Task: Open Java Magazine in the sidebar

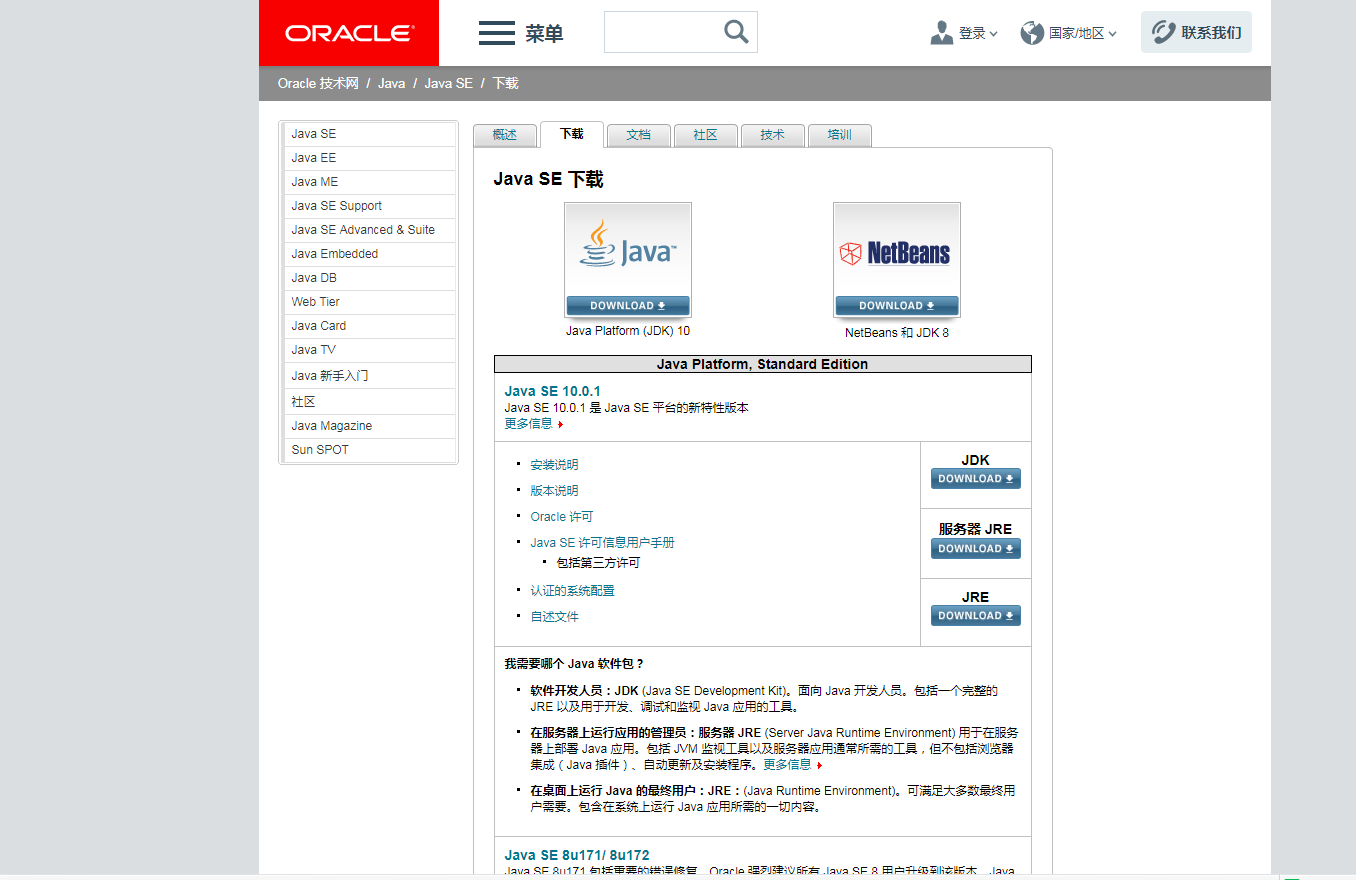Action: pos(369,426)
